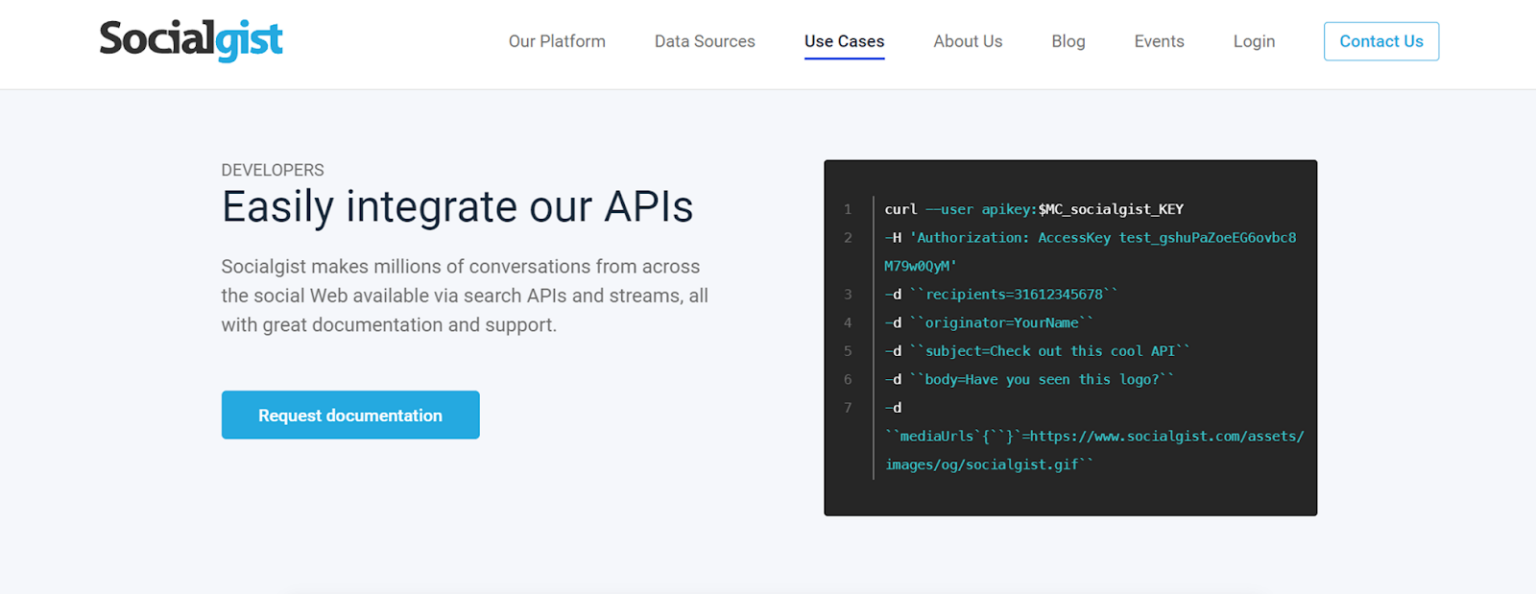Select the DEVELOPERS section label
This screenshot has width=1536, height=594.
tap(272, 170)
